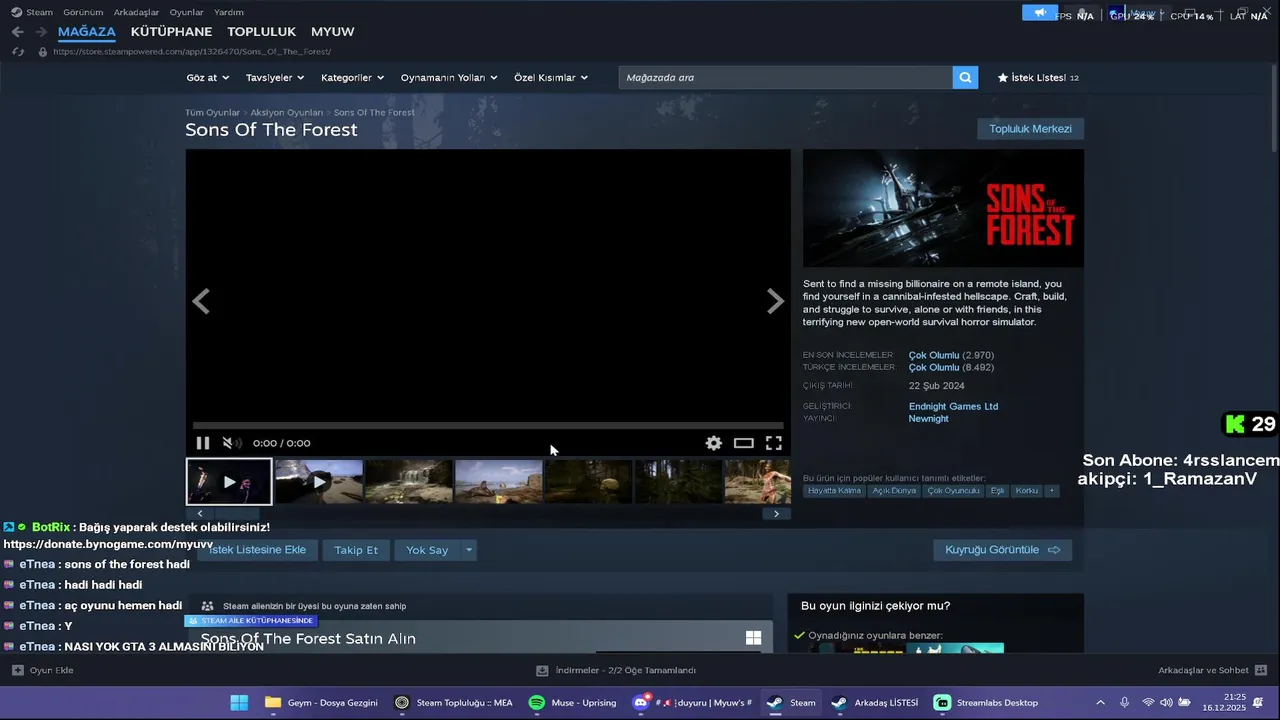Open the Yardım menu
The image size is (1280, 720).
pos(229,12)
